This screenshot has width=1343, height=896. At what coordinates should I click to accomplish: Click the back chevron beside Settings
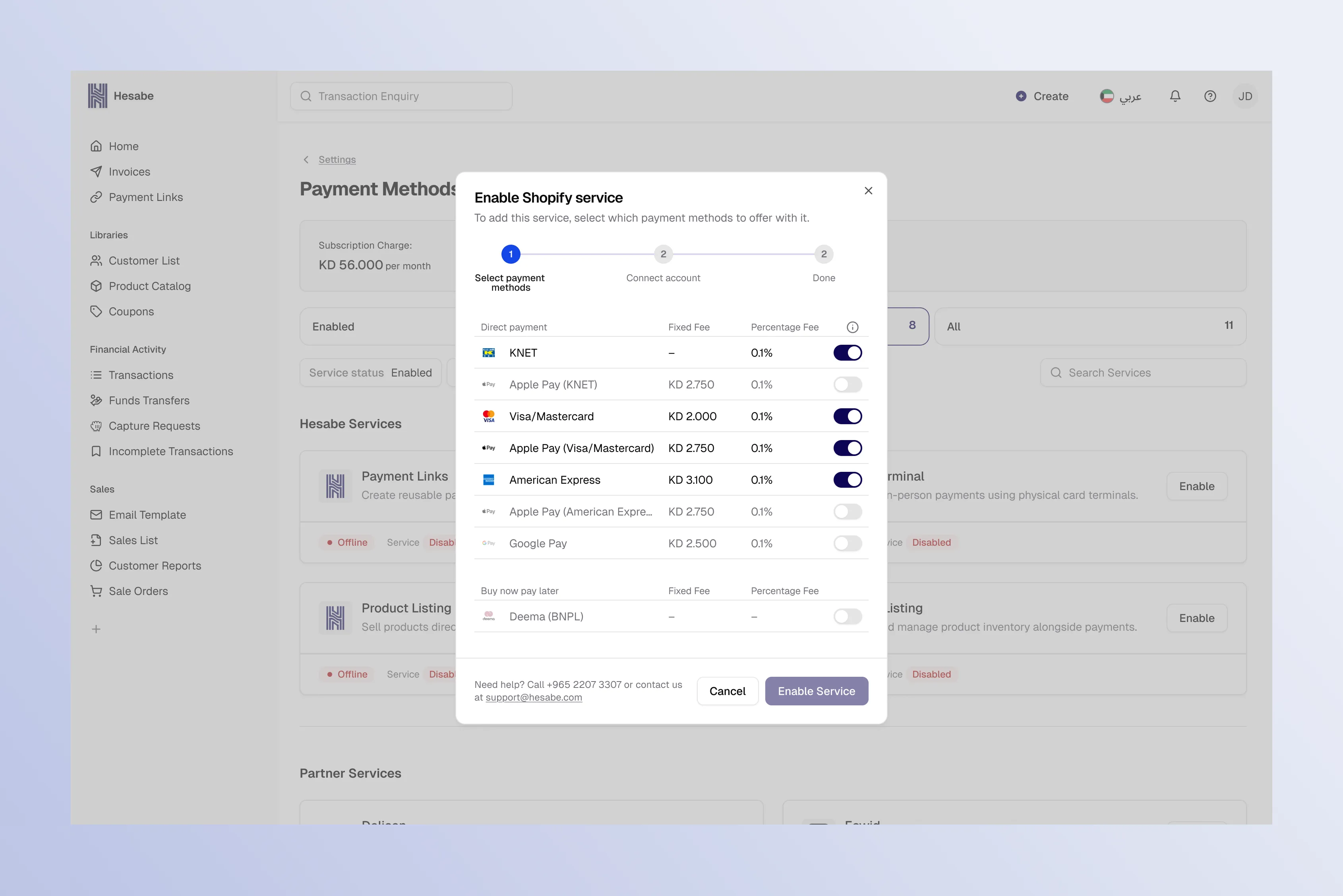pos(306,159)
